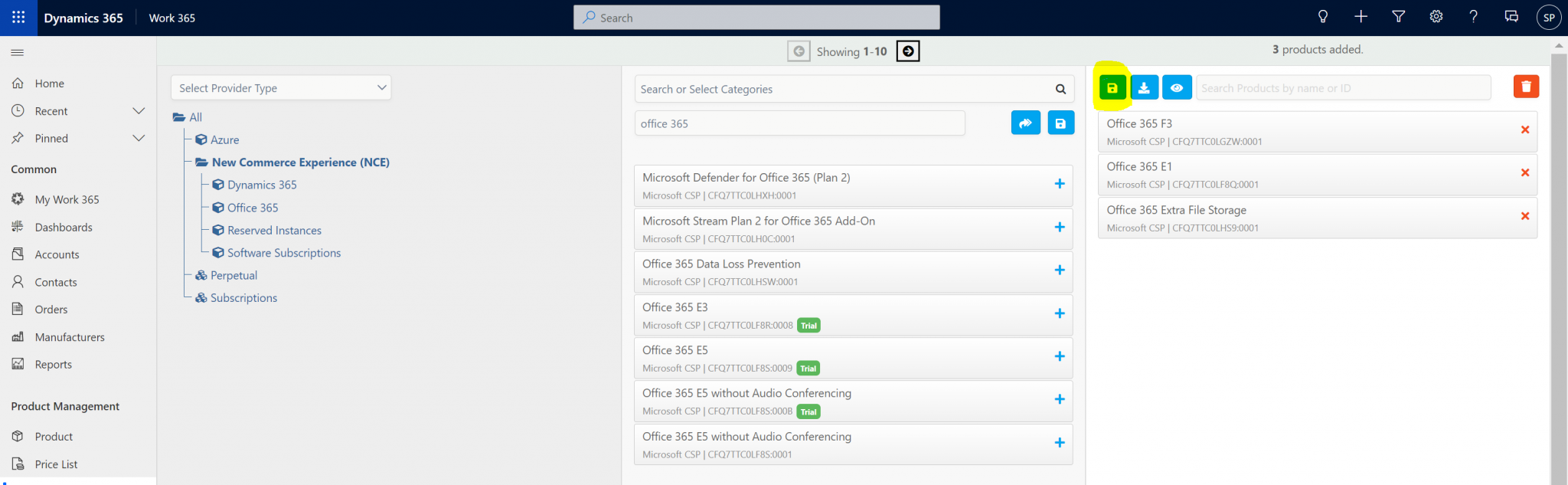The width and height of the screenshot is (1568, 485).
Task: Select the Azure tree node
Action: coord(217,139)
